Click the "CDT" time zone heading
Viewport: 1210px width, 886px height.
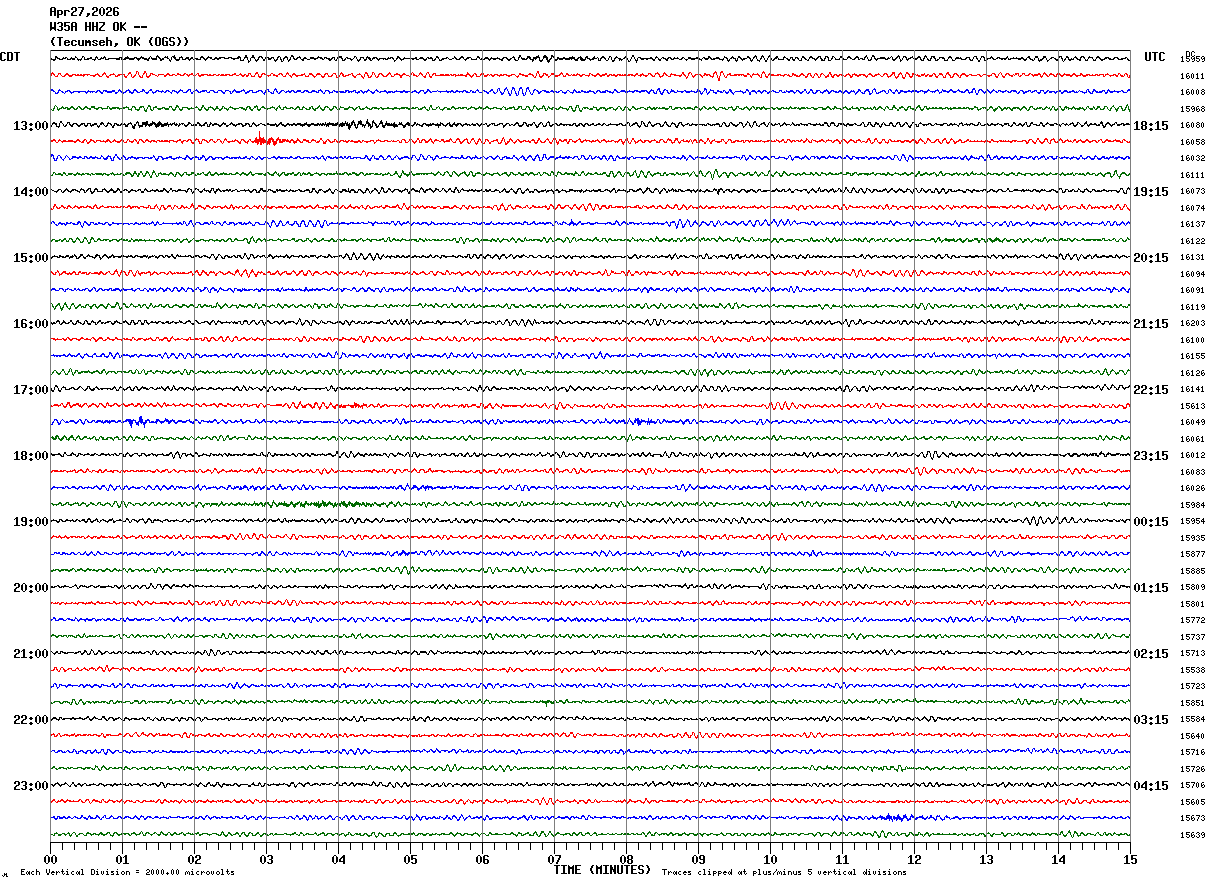tap(10, 57)
